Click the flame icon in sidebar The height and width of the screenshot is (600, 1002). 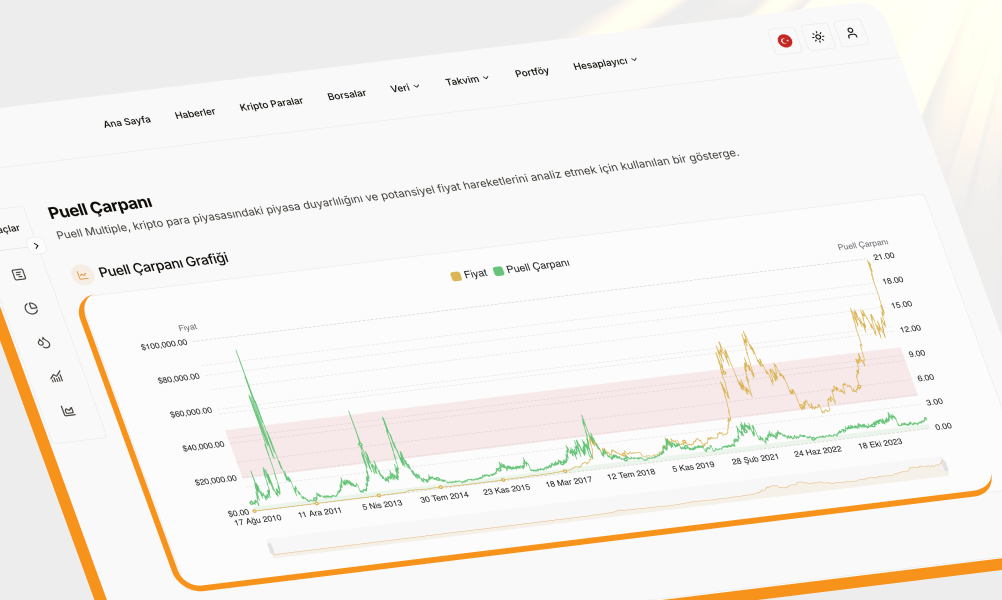(43, 342)
